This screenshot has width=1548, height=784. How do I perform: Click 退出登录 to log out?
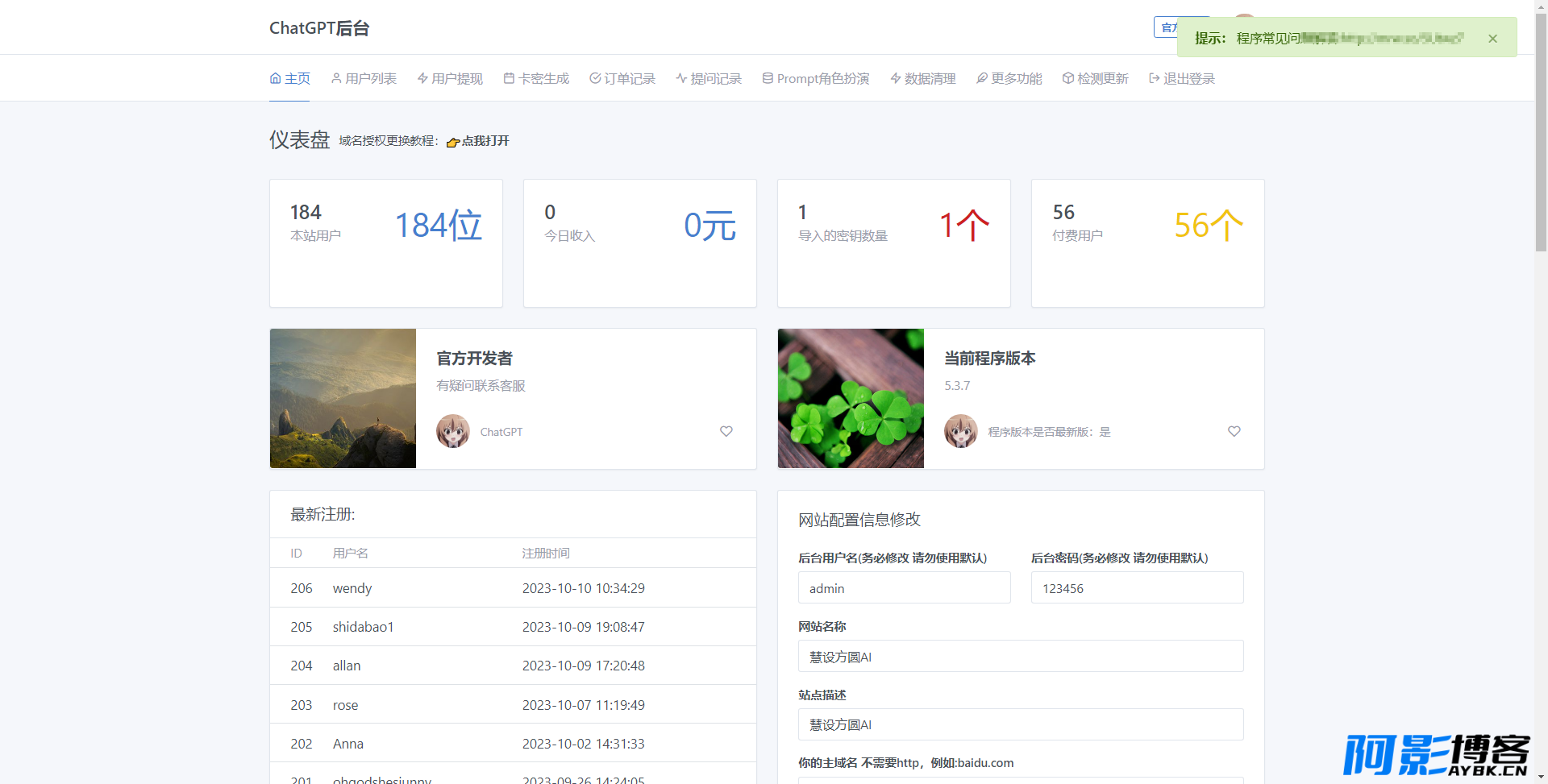(1182, 78)
